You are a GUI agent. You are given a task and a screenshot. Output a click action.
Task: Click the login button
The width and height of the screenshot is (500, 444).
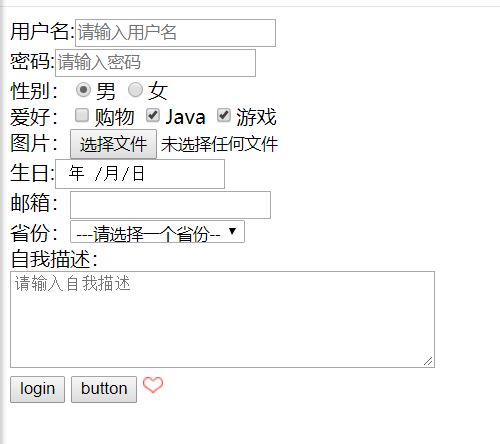(x=37, y=389)
